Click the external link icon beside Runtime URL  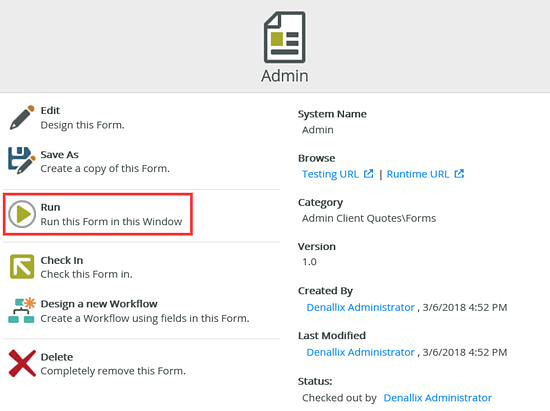[459, 174]
